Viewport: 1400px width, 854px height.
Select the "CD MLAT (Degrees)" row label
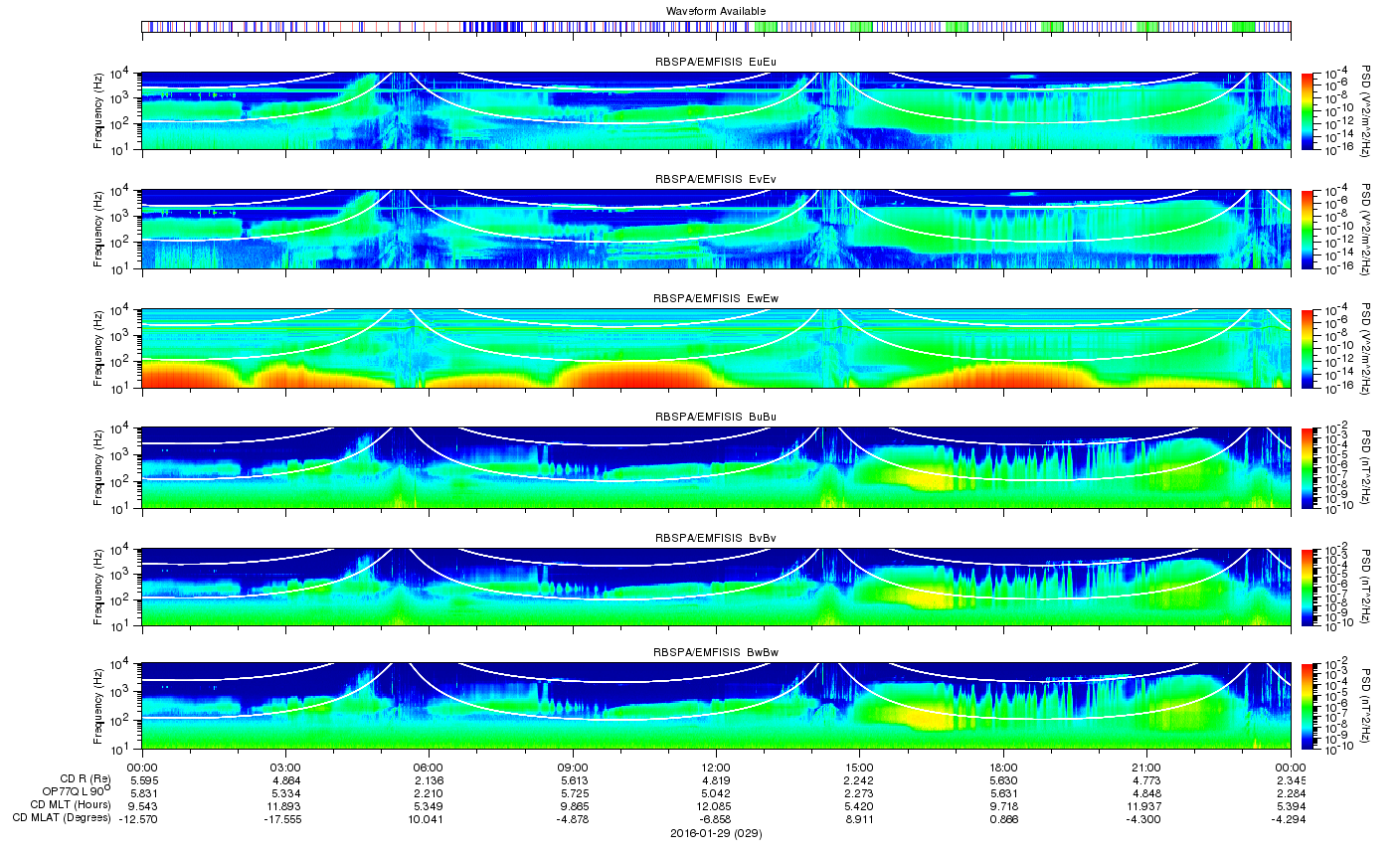pos(62,817)
